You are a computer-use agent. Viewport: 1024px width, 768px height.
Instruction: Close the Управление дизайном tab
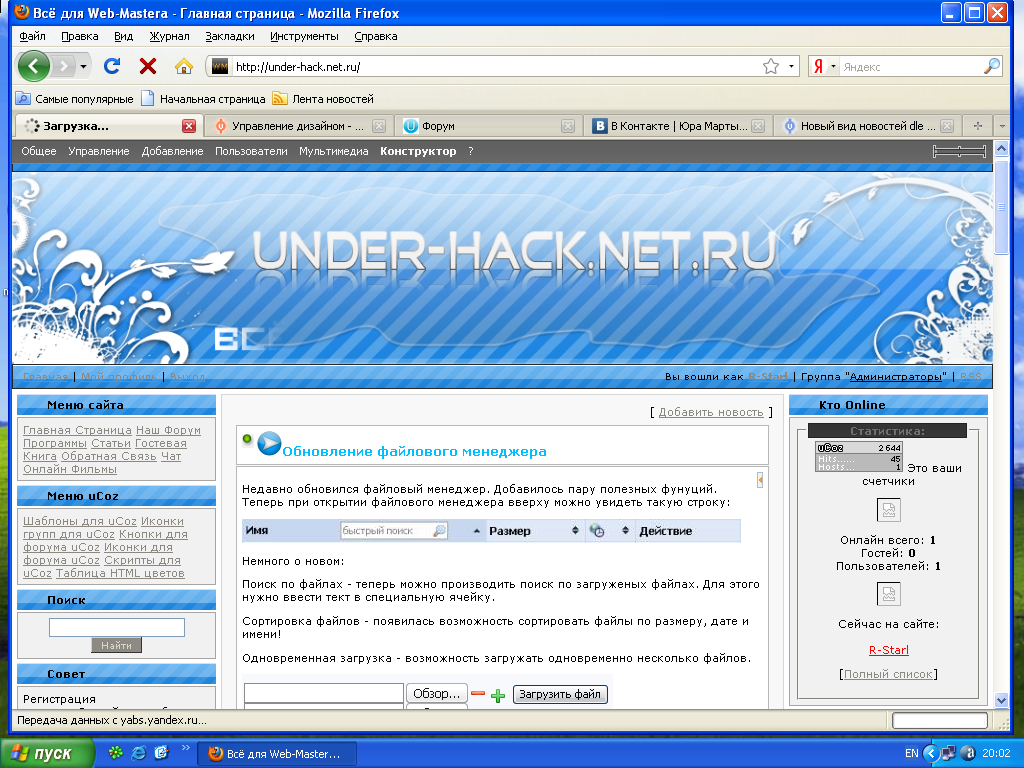coord(379,126)
